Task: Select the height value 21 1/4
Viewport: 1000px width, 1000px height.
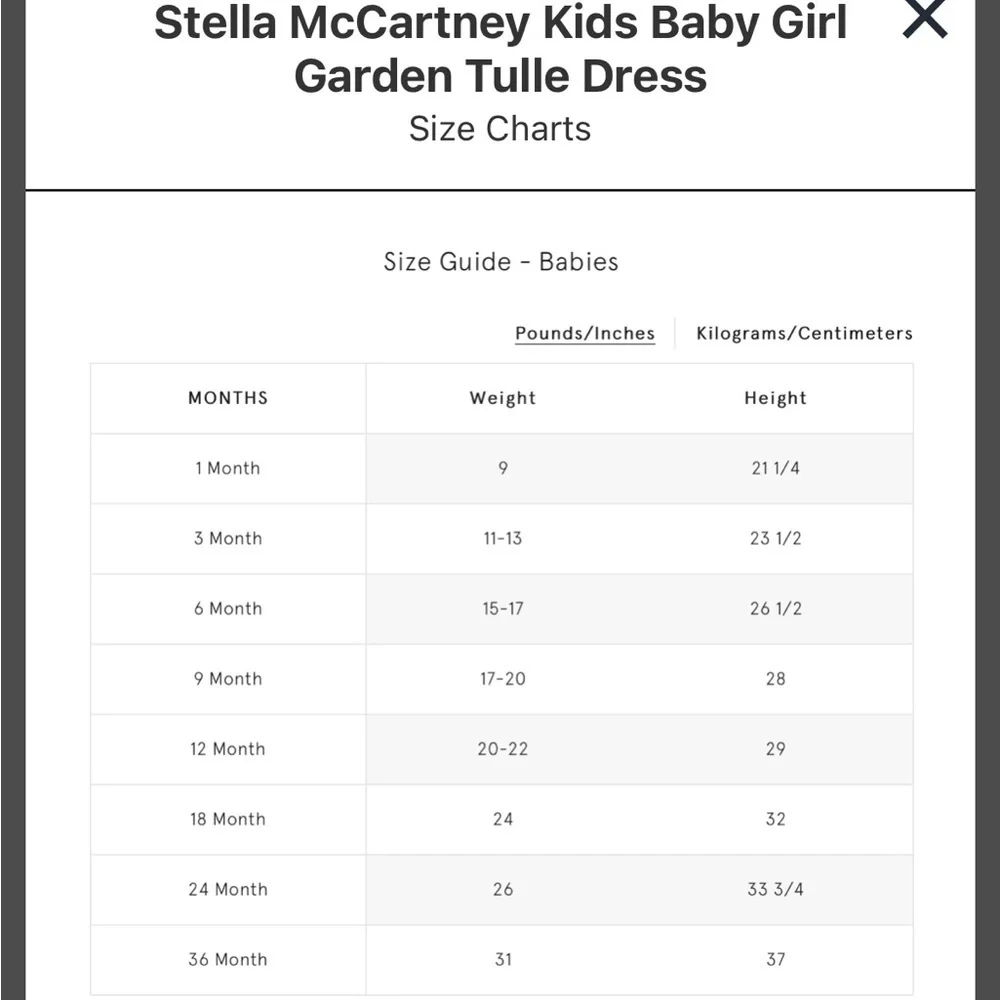Action: 775,468
